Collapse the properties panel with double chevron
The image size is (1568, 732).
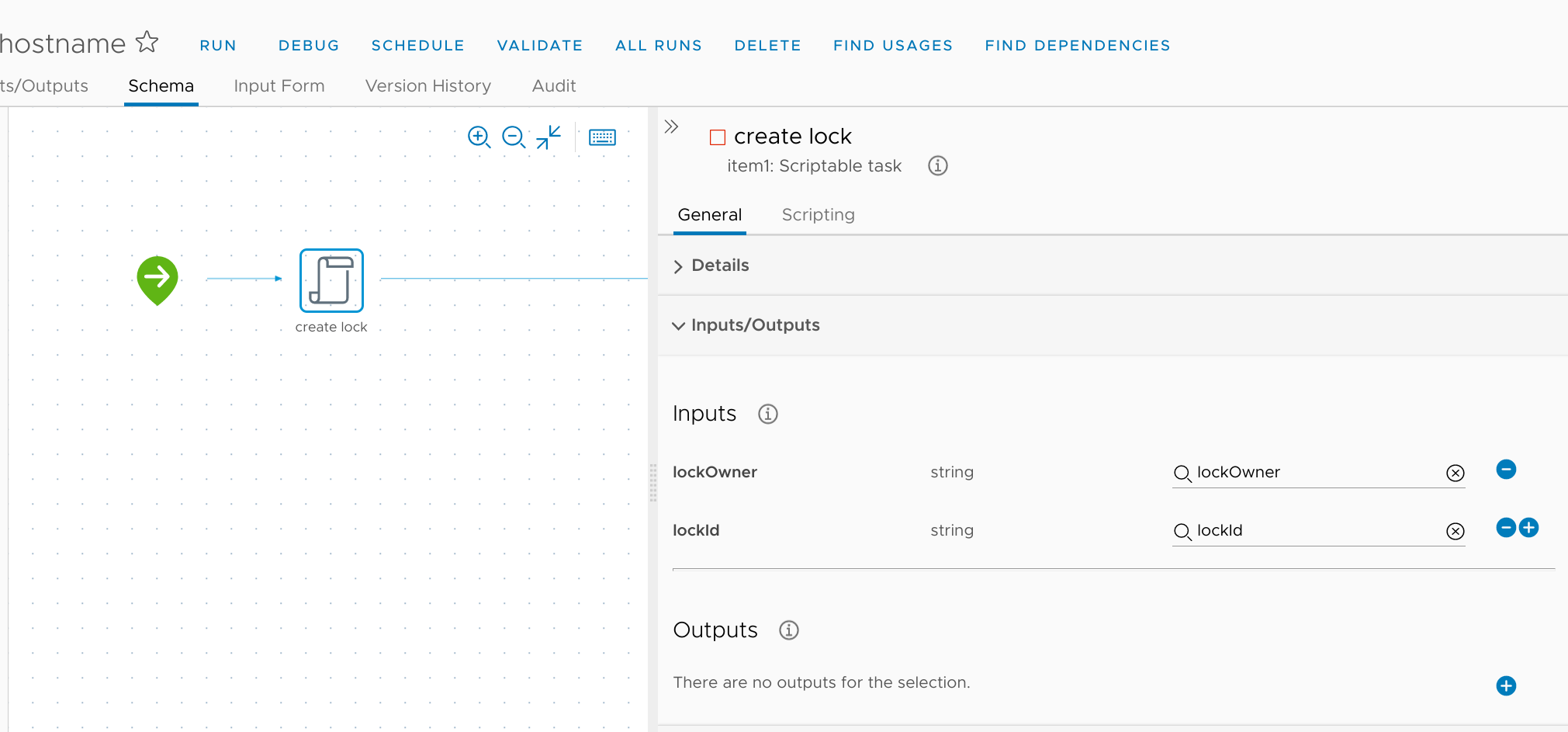(671, 127)
